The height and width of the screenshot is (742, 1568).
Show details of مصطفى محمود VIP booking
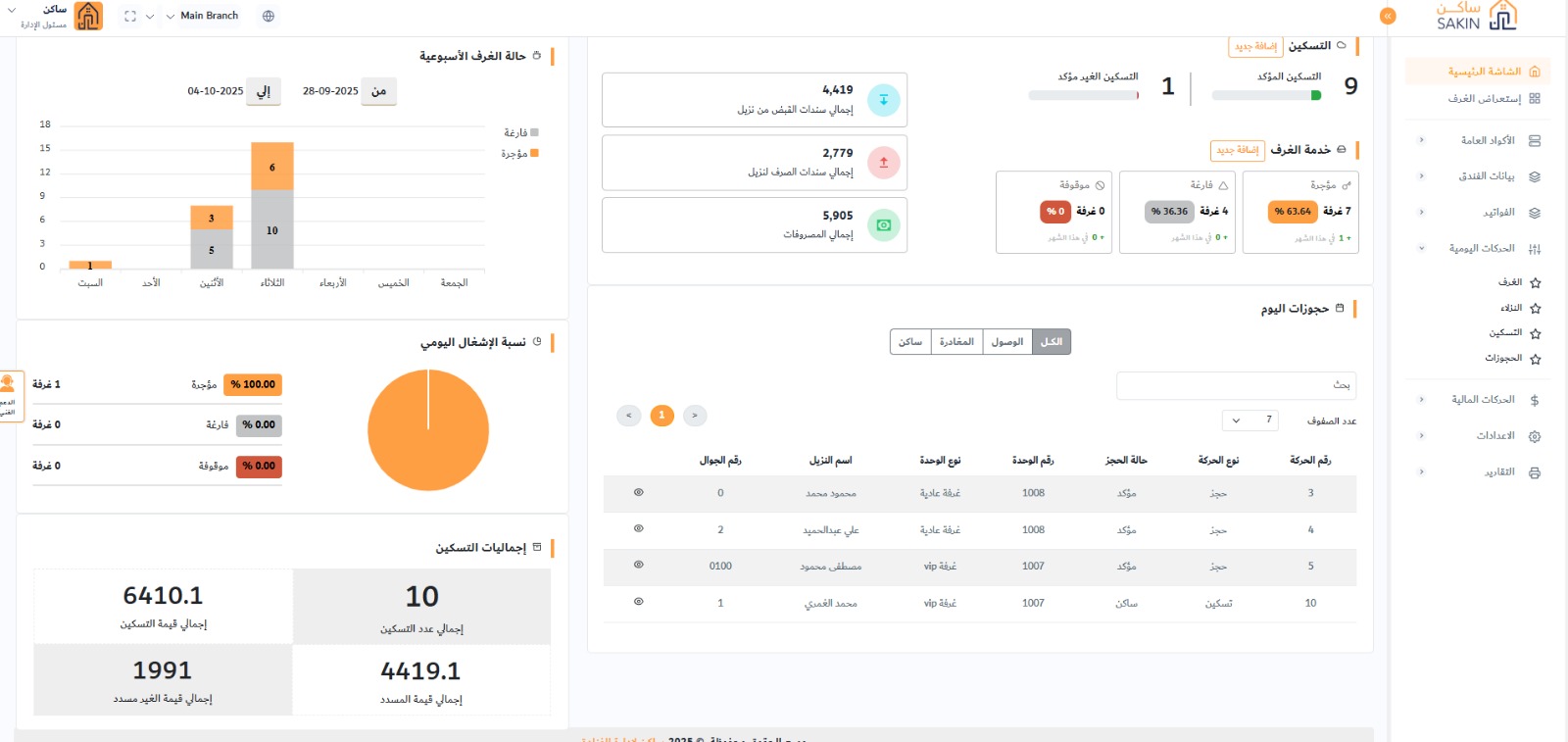(638, 566)
